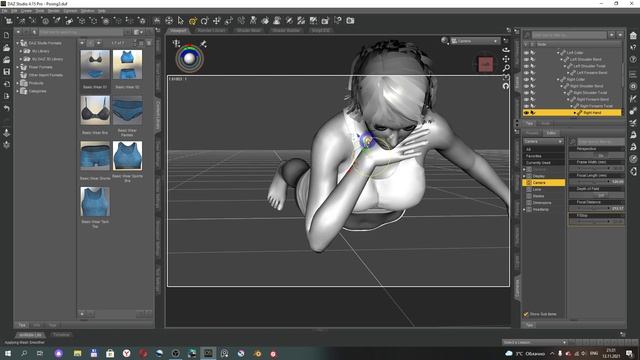Click the Render camera icon in toolbar
Viewport: 640px width, 360px height.
350,20
